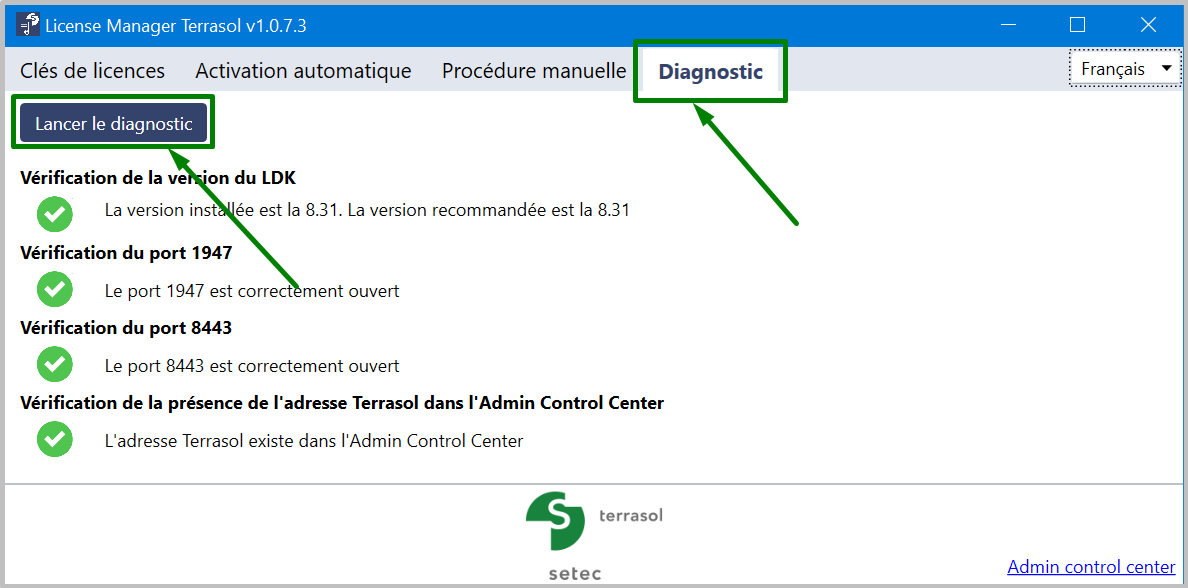The image size is (1188, 588).
Task: Launch diagnostic with Lancer le diagnostic
Action: pyautogui.click(x=114, y=123)
